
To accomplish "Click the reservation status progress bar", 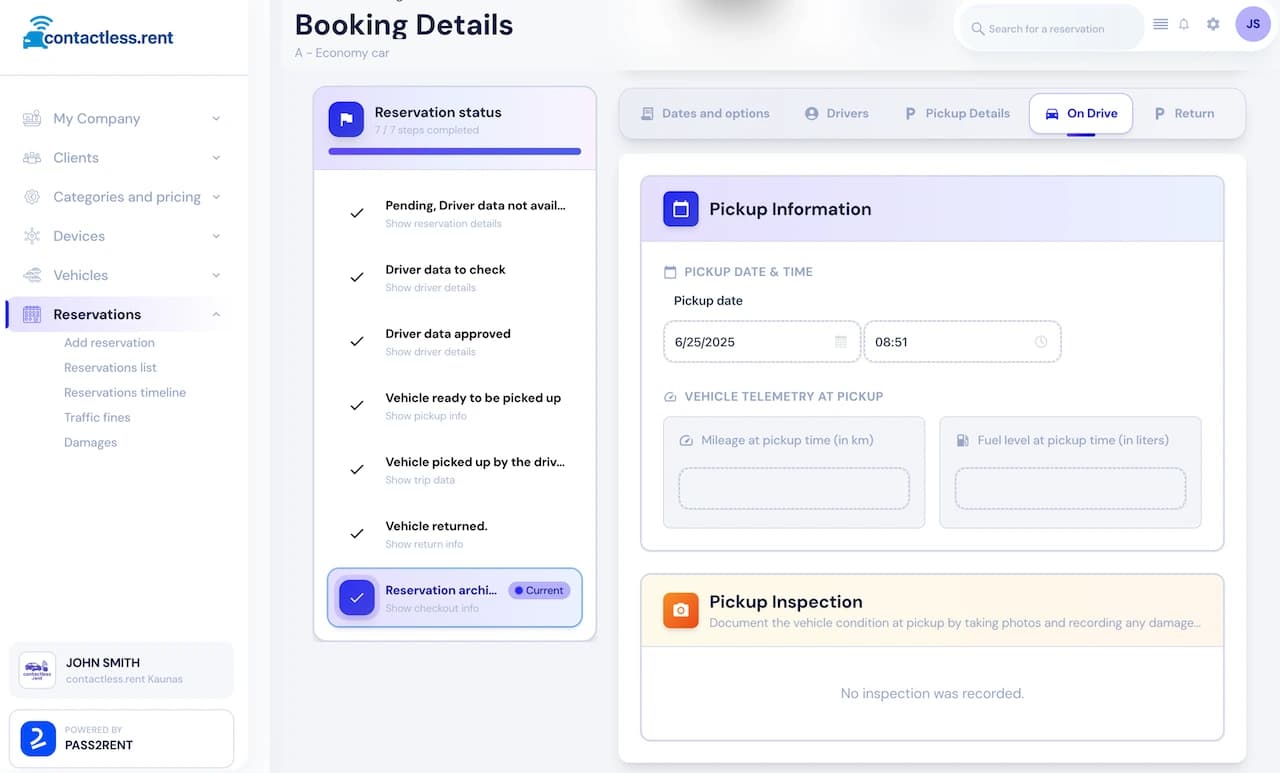I will pos(455,152).
